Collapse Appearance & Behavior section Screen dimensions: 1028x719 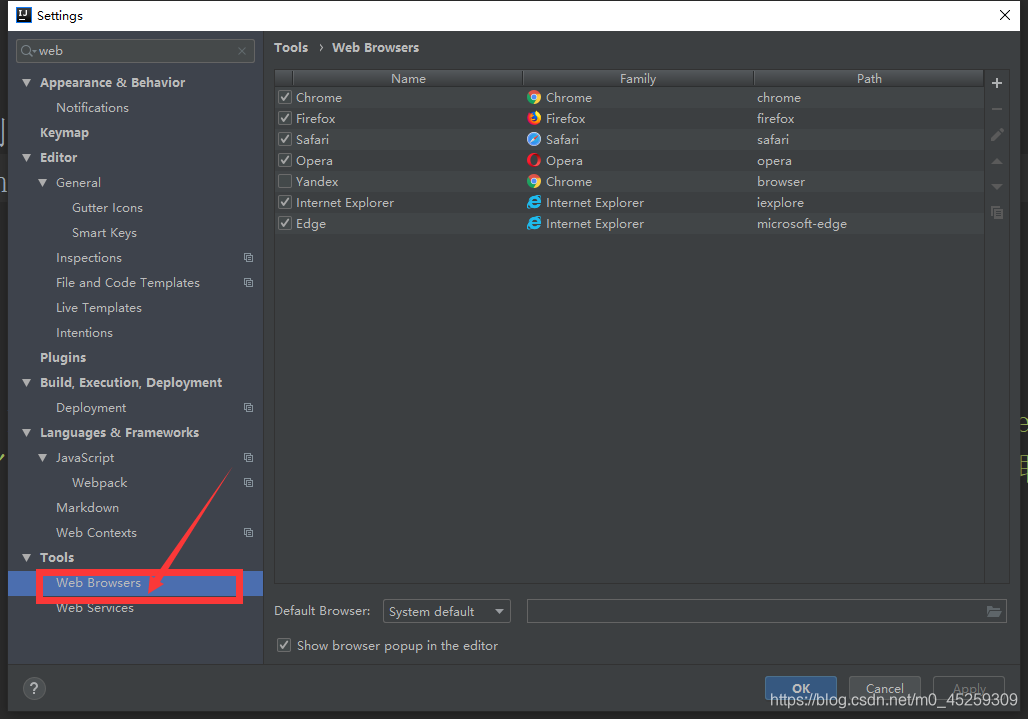27,83
